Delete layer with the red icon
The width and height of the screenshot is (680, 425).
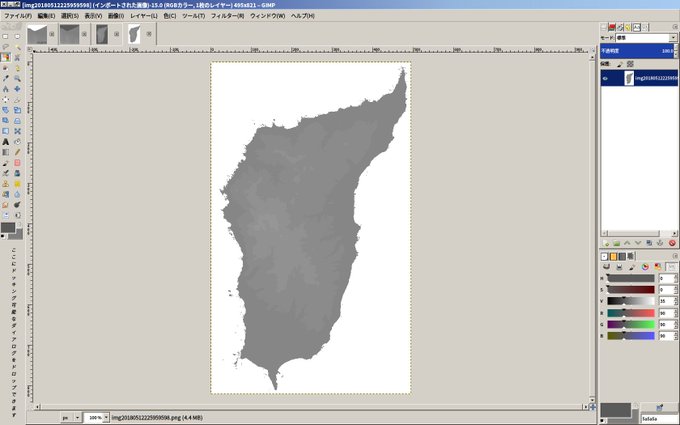(x=672, y=243)
